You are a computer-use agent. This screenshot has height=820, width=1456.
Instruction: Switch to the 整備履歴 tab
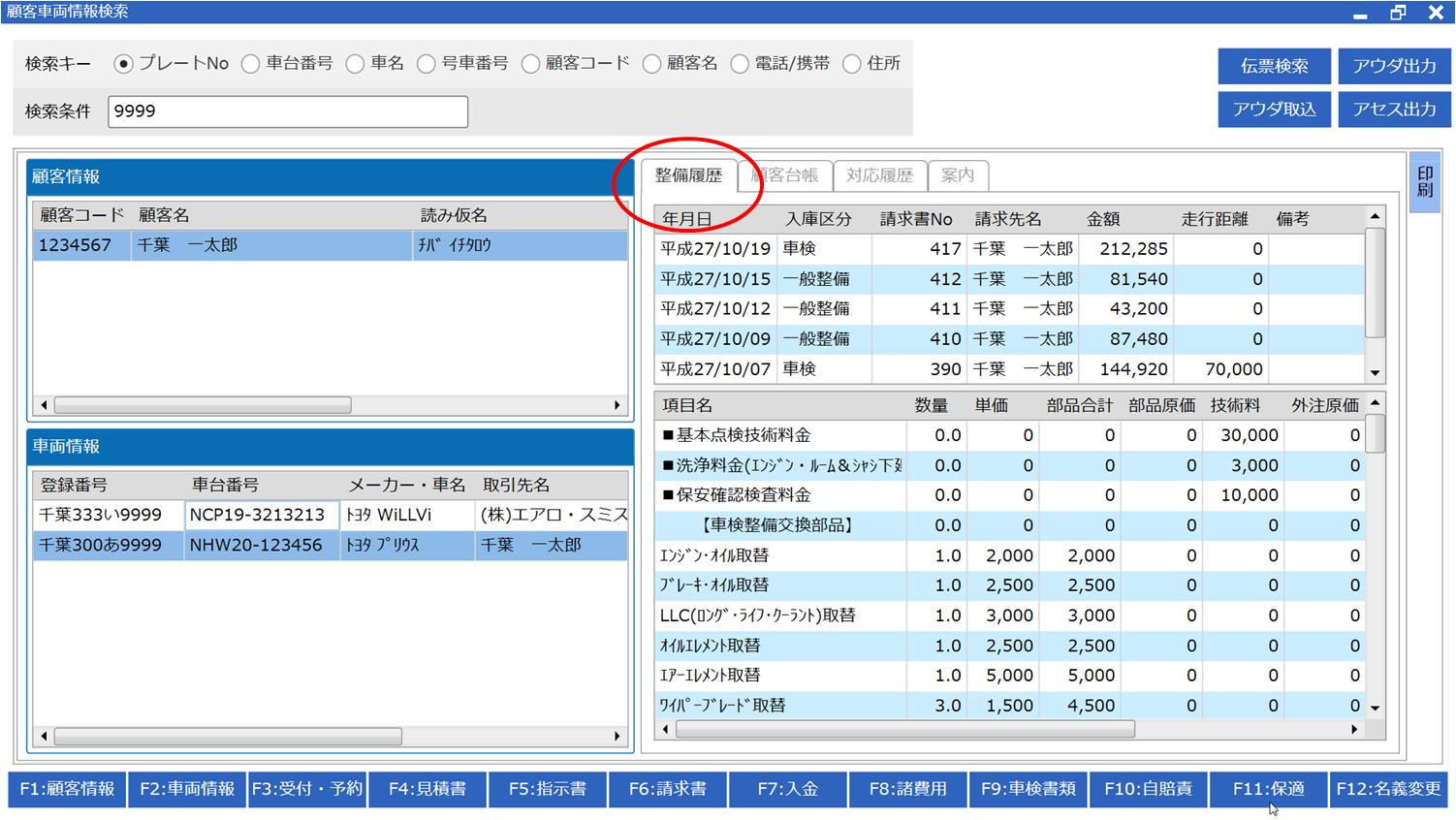[x=688, y=175]
